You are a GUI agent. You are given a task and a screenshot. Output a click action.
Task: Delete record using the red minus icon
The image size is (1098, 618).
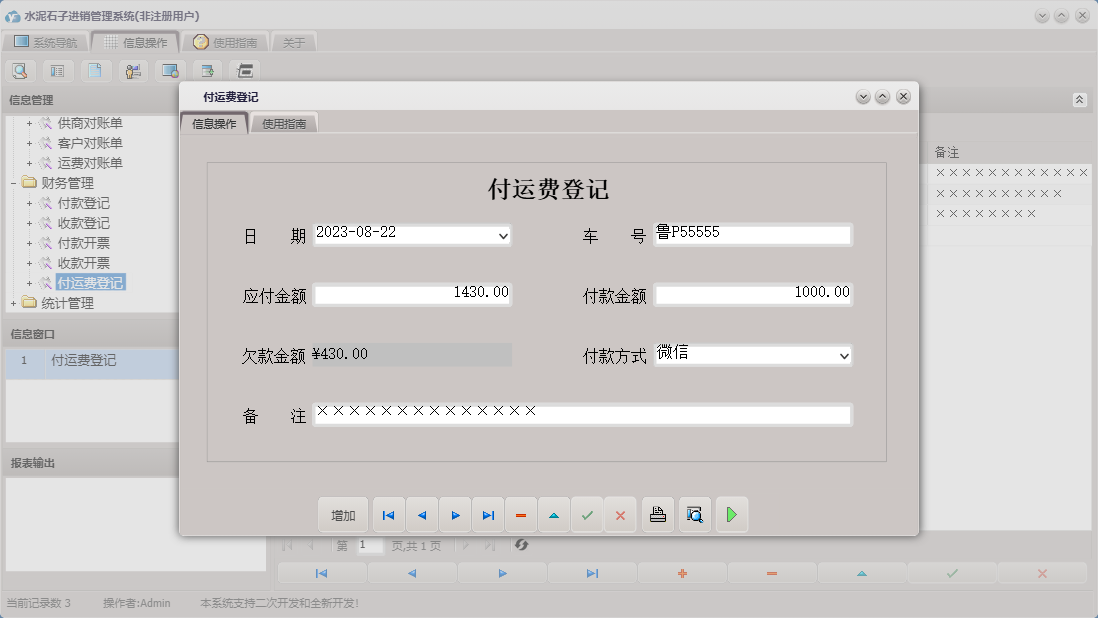click(x=521, y=514)
